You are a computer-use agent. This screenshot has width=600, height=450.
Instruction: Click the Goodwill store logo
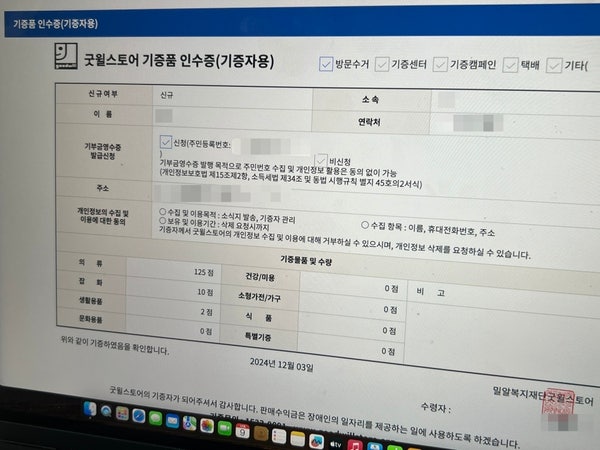point(66,56)
